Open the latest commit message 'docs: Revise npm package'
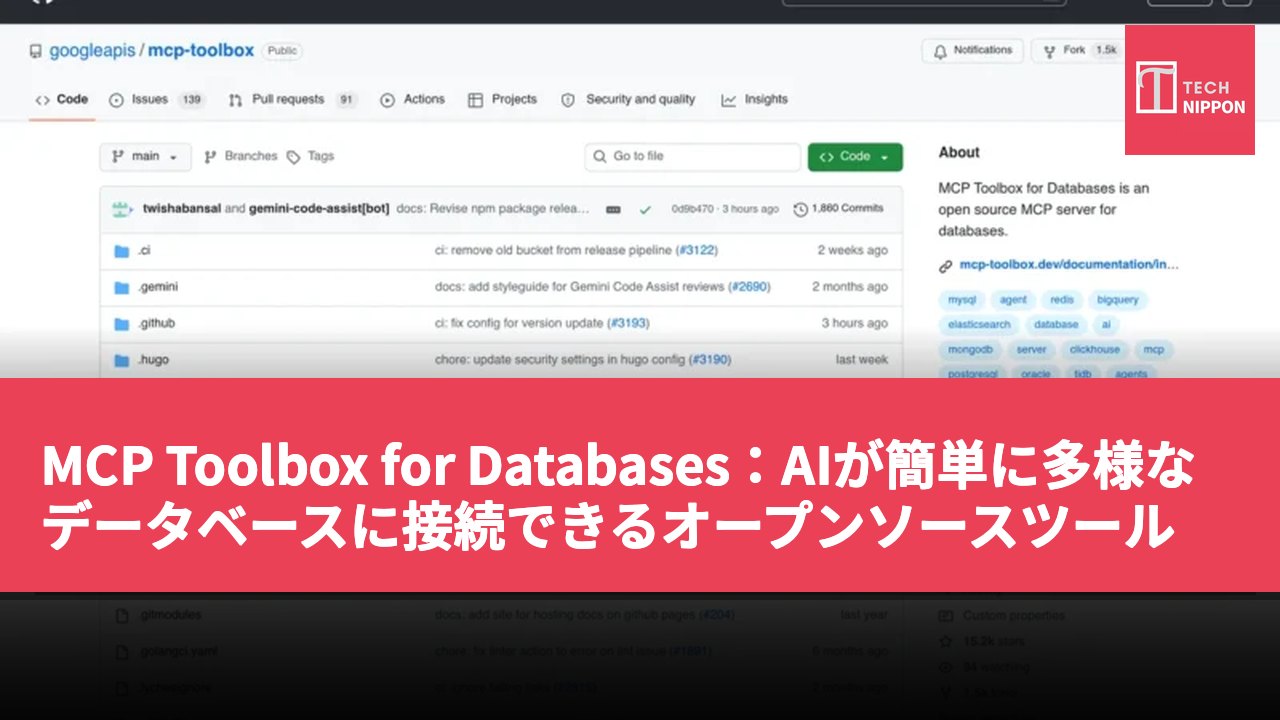 click(493, 209)
